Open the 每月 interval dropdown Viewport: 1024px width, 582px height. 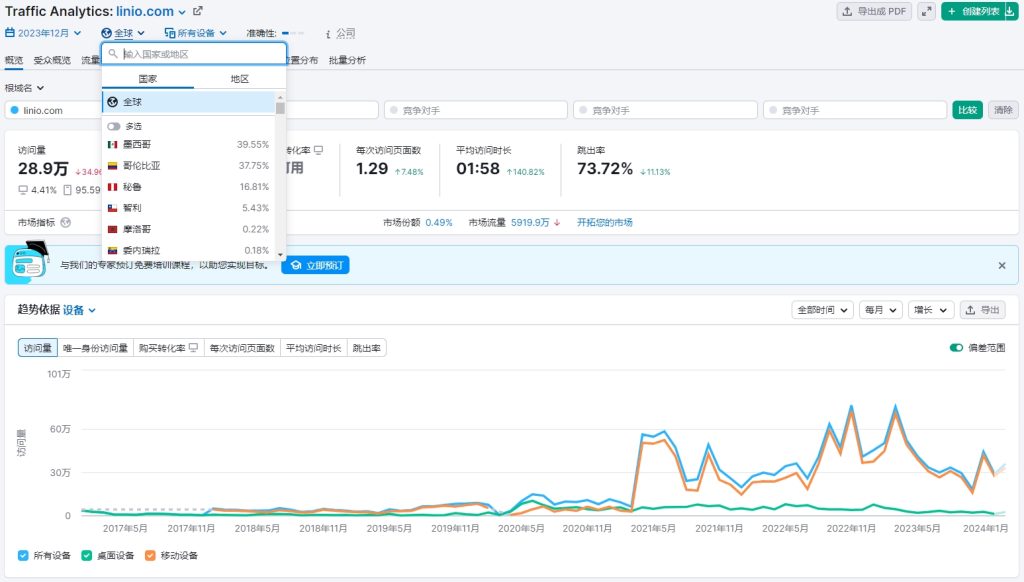880,310
